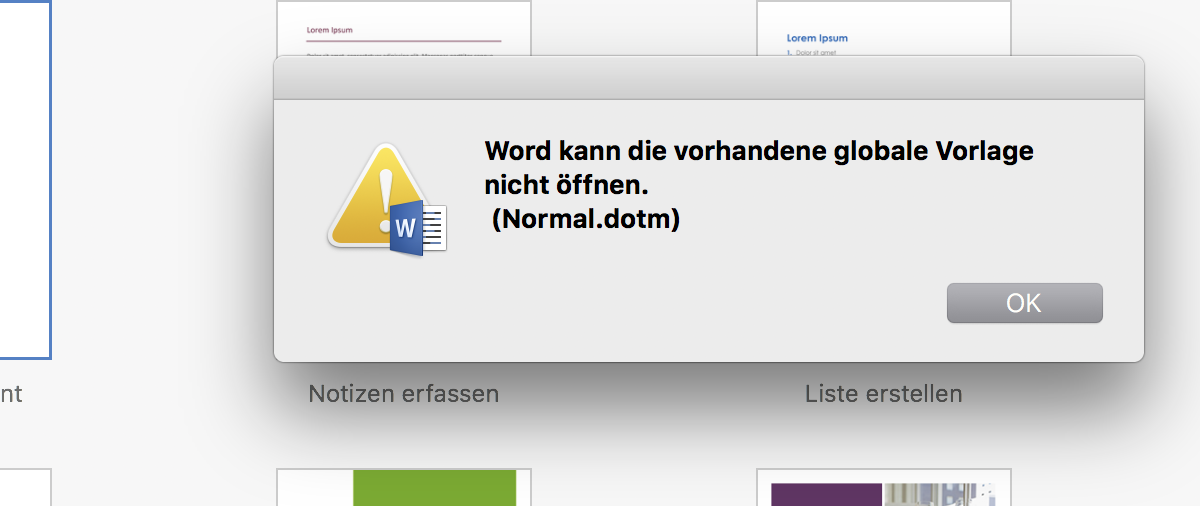Open the purple photo template thumbnail

pos(884,487)
